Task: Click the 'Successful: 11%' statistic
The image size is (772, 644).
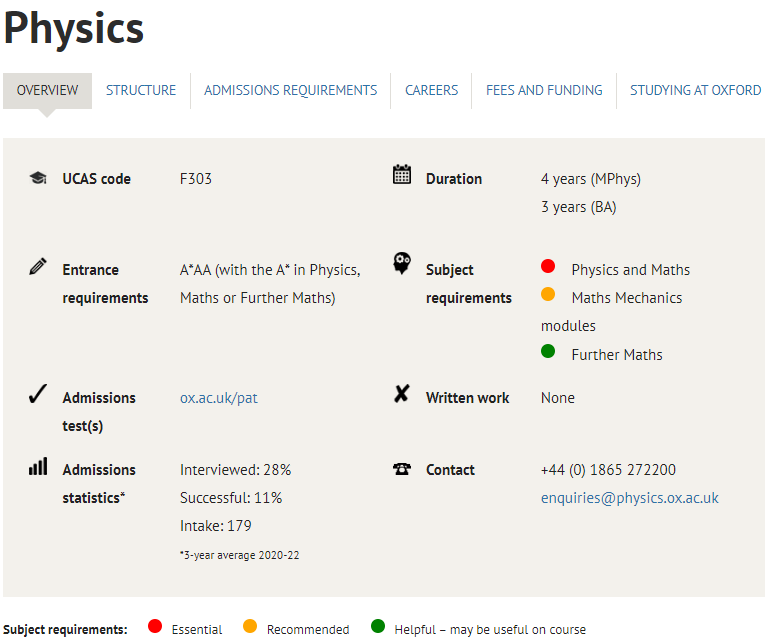Action: tap(231, 498)
